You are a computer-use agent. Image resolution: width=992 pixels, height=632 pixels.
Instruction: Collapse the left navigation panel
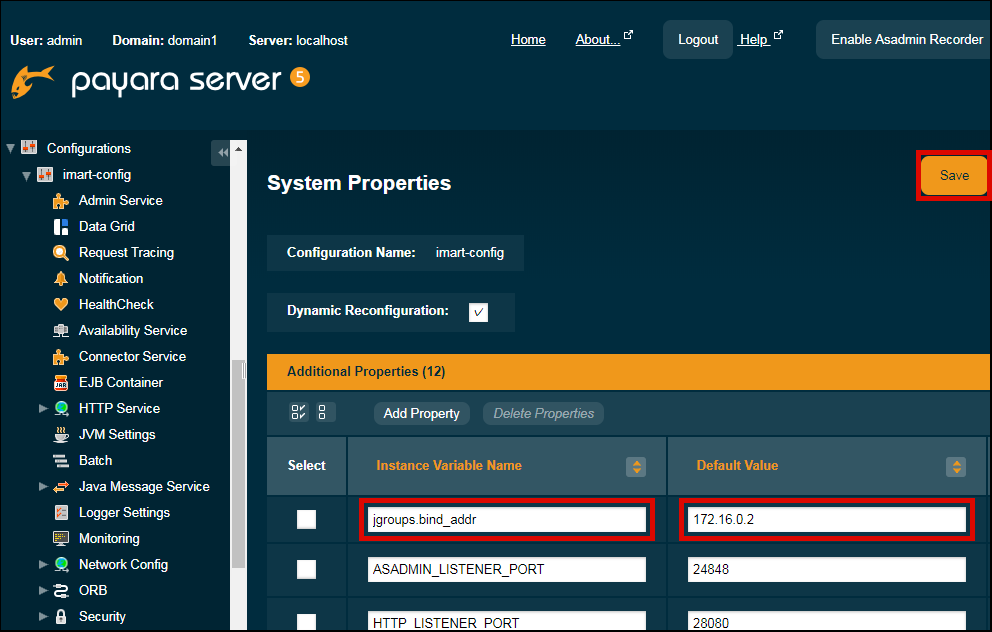[x=222, y=152]
